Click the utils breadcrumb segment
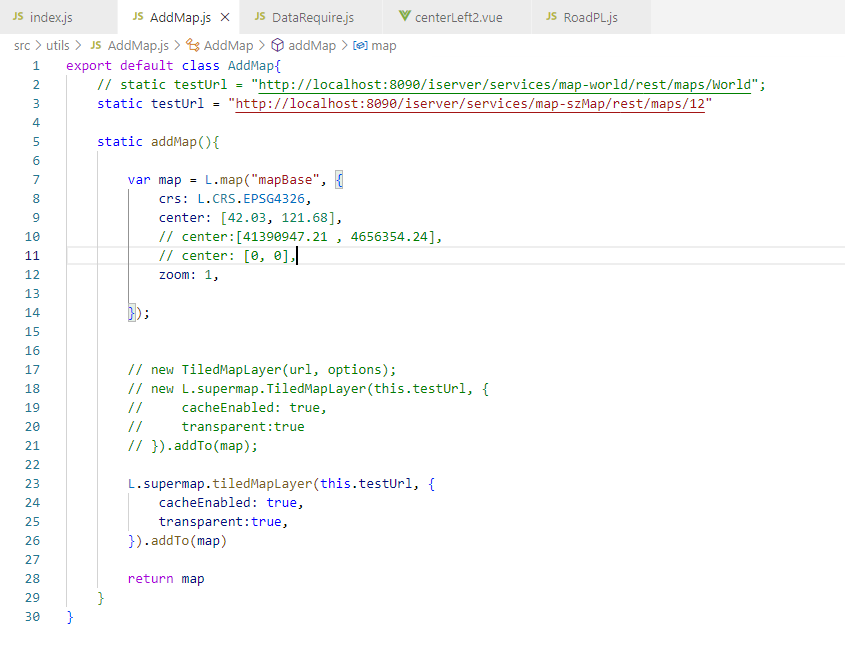 [58, 46]
